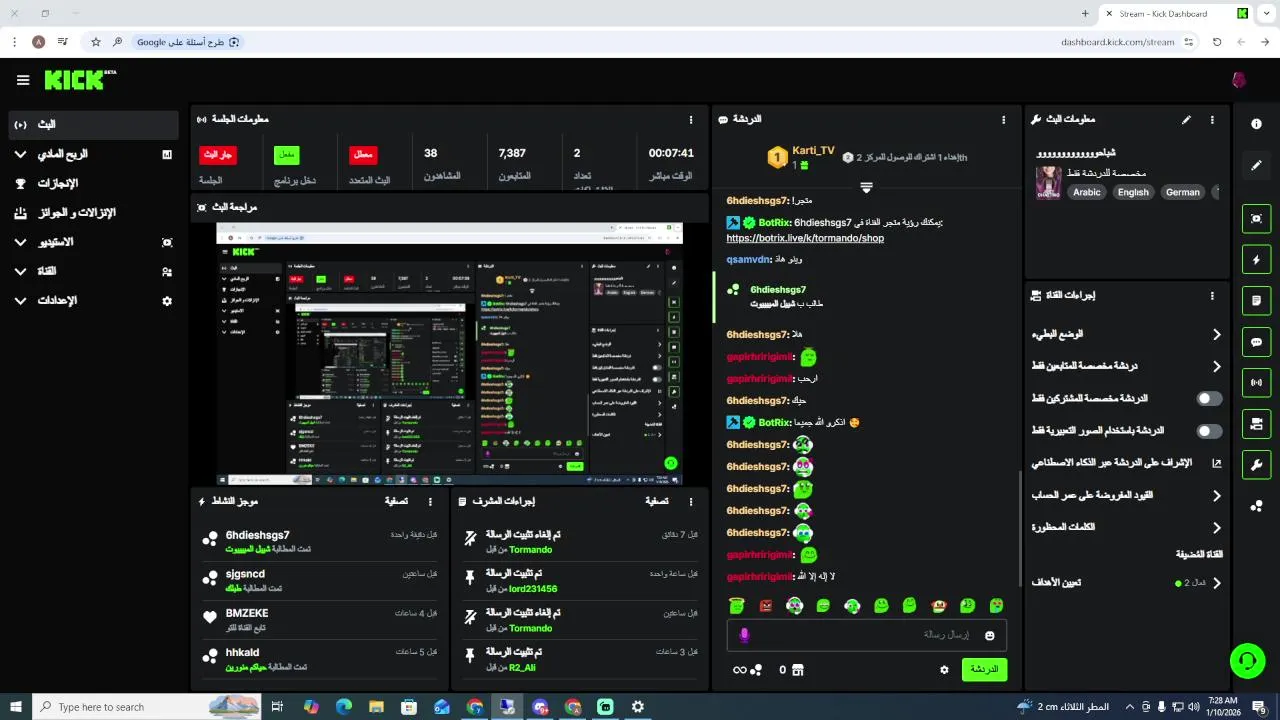Toggle emotes-only chat switch
The height and width of the screenshot is (720, 1280).
coord(1210,431)
